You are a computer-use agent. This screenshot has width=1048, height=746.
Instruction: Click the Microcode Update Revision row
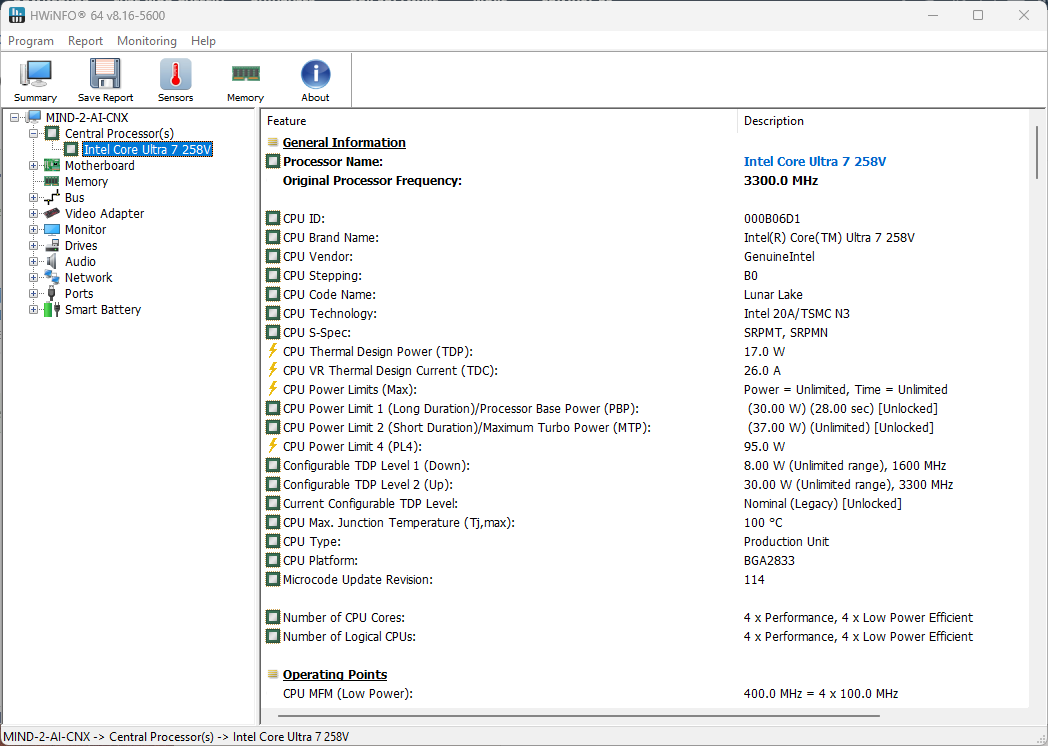coord(645,580)
